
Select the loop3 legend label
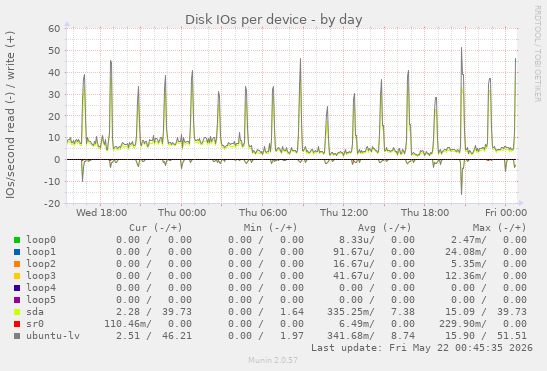(x=41, y=276)
